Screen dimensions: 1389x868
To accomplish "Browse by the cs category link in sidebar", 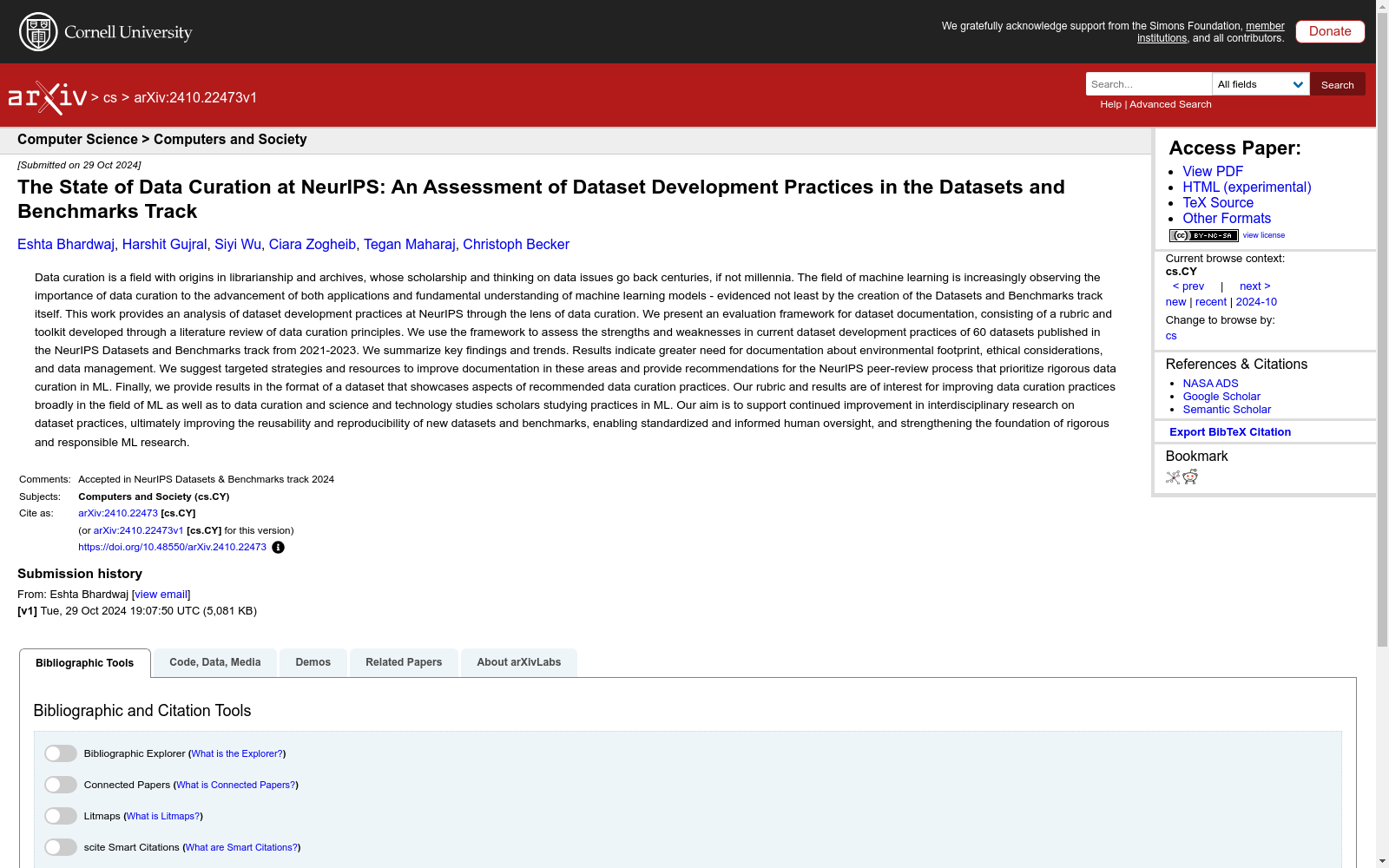I will [1171, 336].
